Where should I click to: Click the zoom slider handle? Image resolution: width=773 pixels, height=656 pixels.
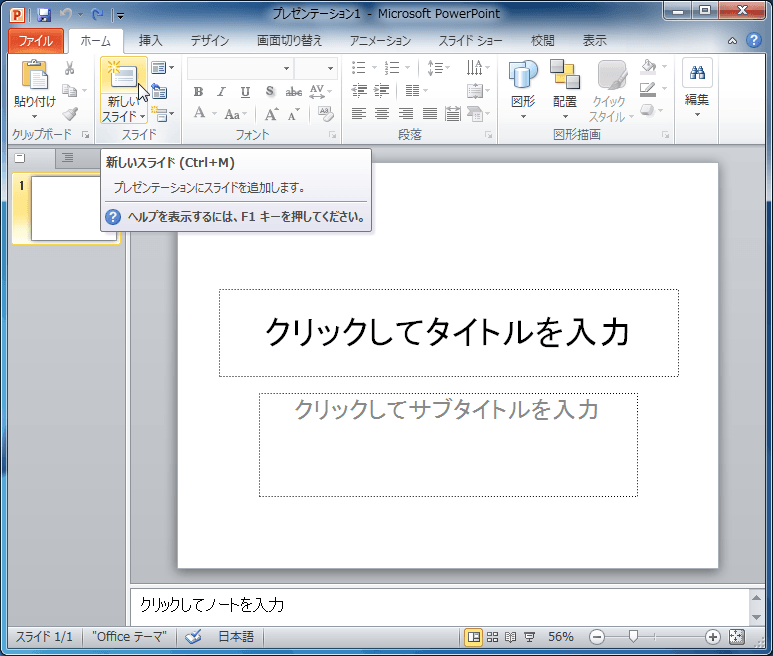633,637
